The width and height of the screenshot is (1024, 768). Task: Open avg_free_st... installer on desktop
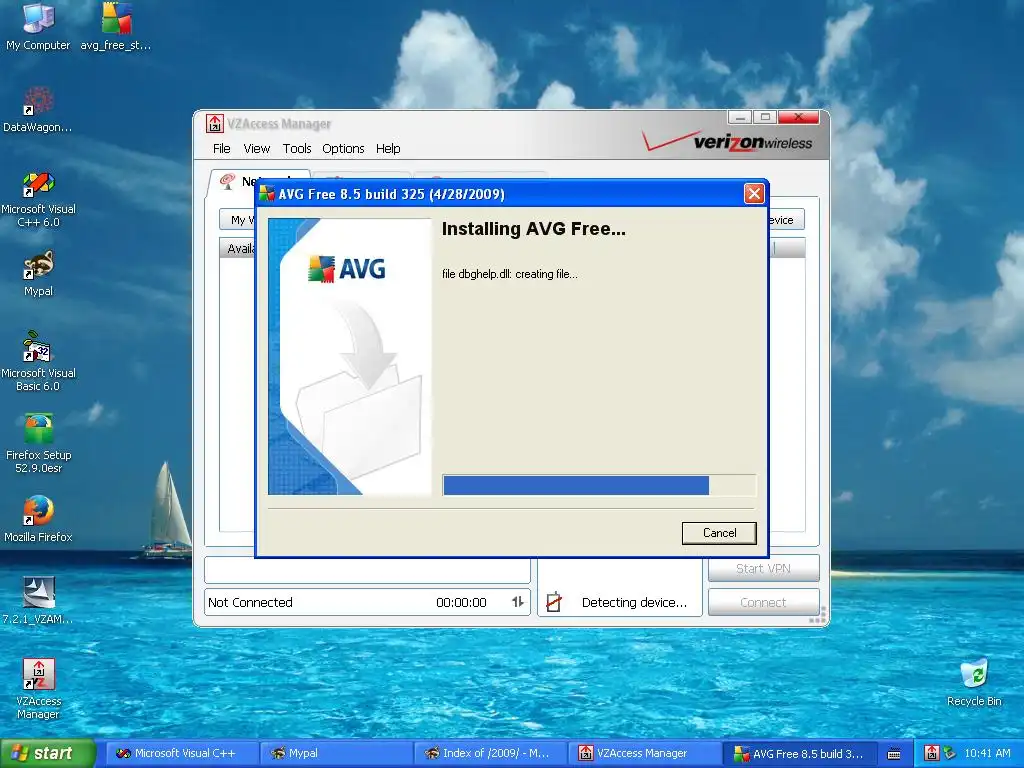116,26
